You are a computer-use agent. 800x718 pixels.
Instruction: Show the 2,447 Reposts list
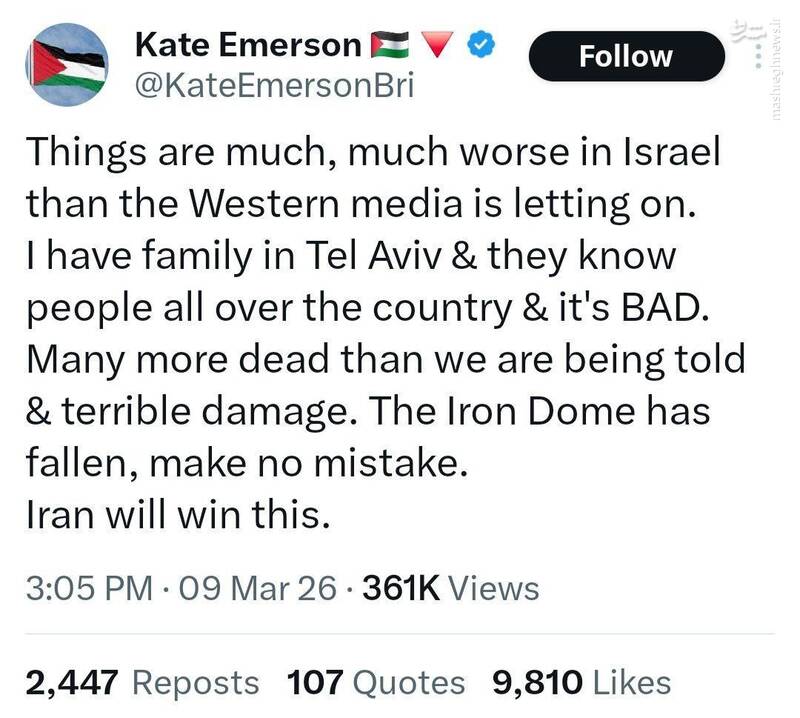click(142, 682)
